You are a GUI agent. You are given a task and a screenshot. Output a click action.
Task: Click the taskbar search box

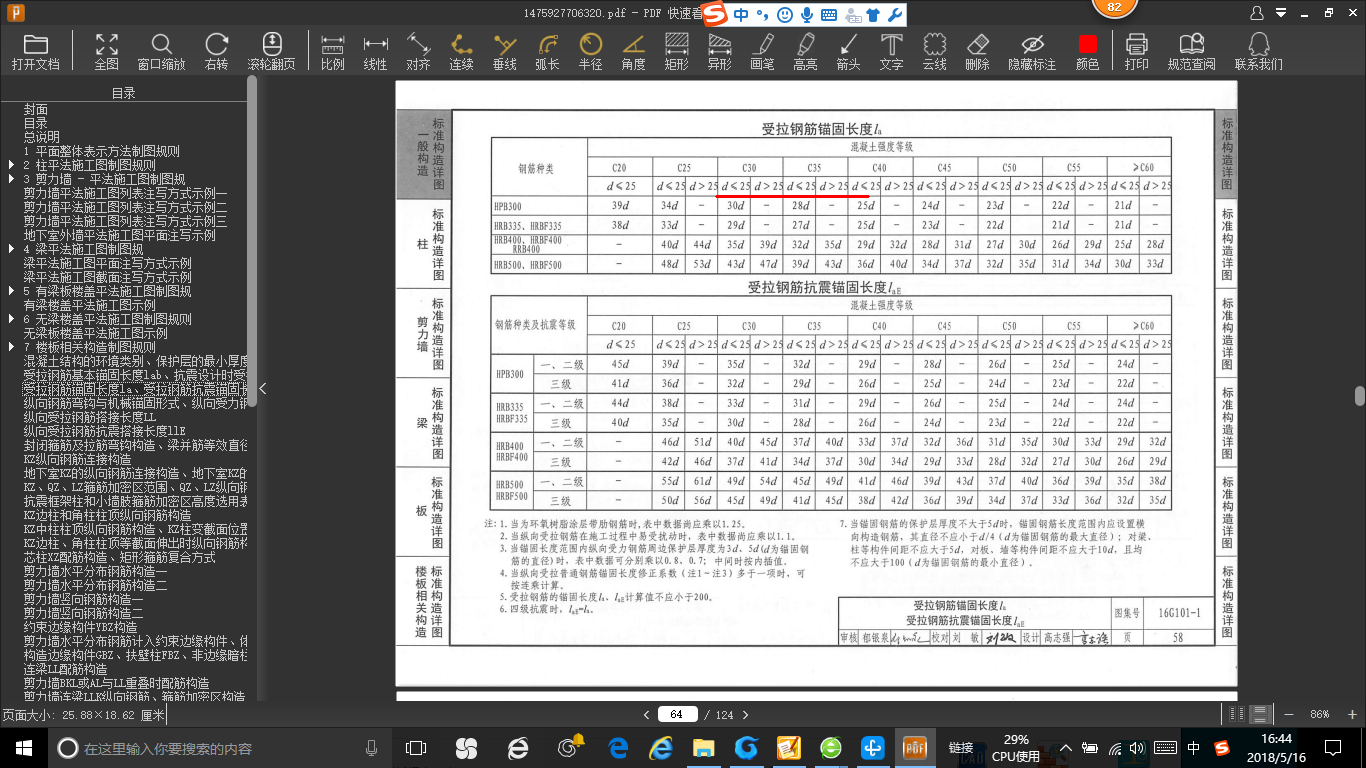(219, 748)
